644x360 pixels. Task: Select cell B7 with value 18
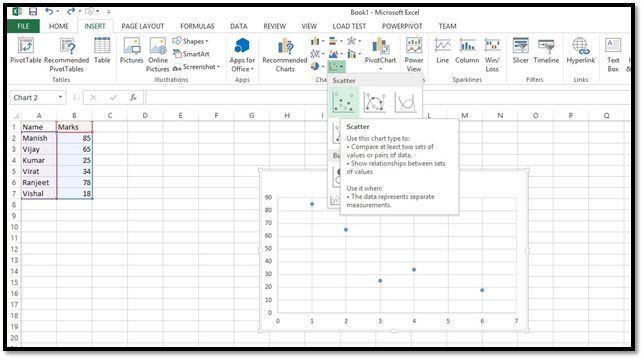click(x=74, y=193)
